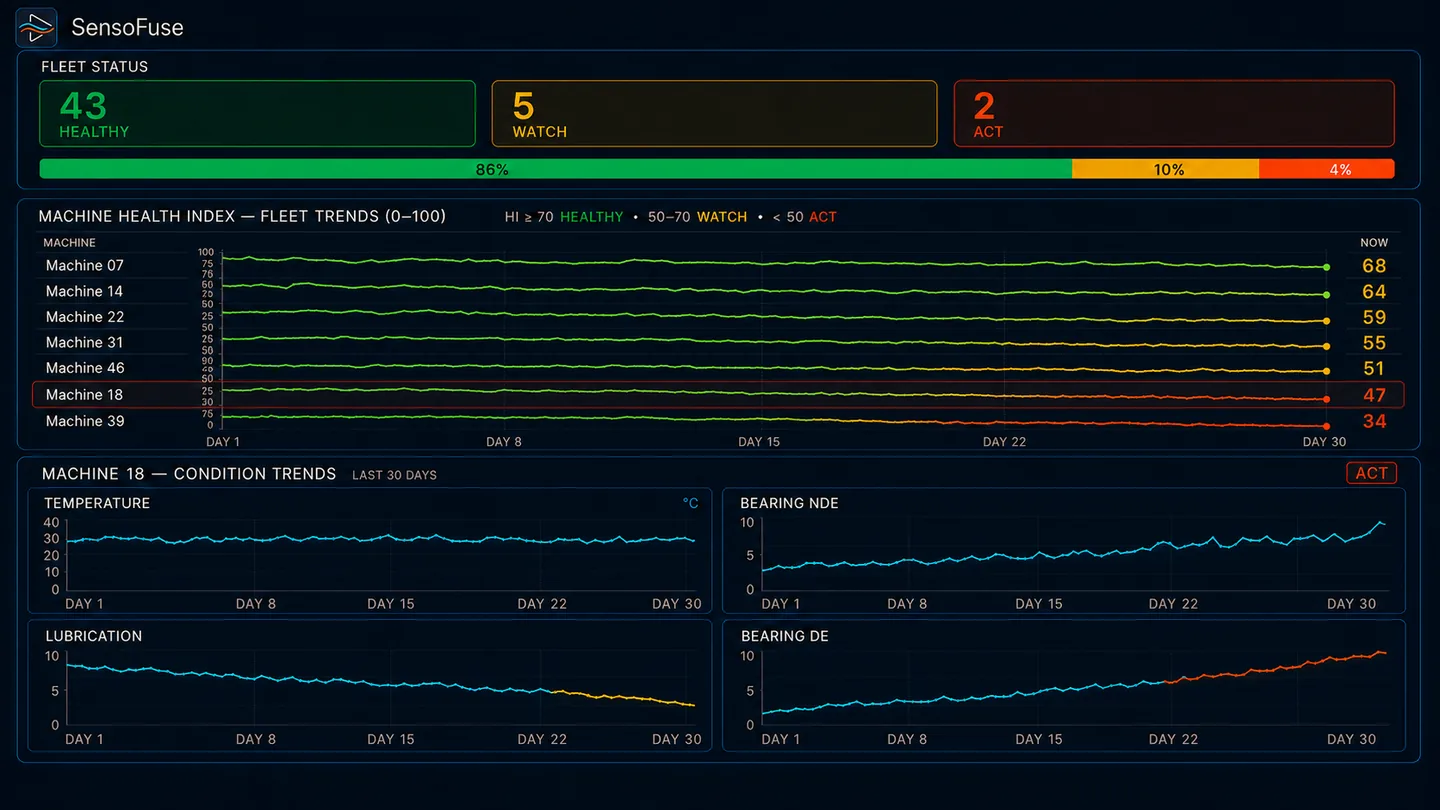
Task: Click the MACHINE column header
Action: [x=70, y=243]
